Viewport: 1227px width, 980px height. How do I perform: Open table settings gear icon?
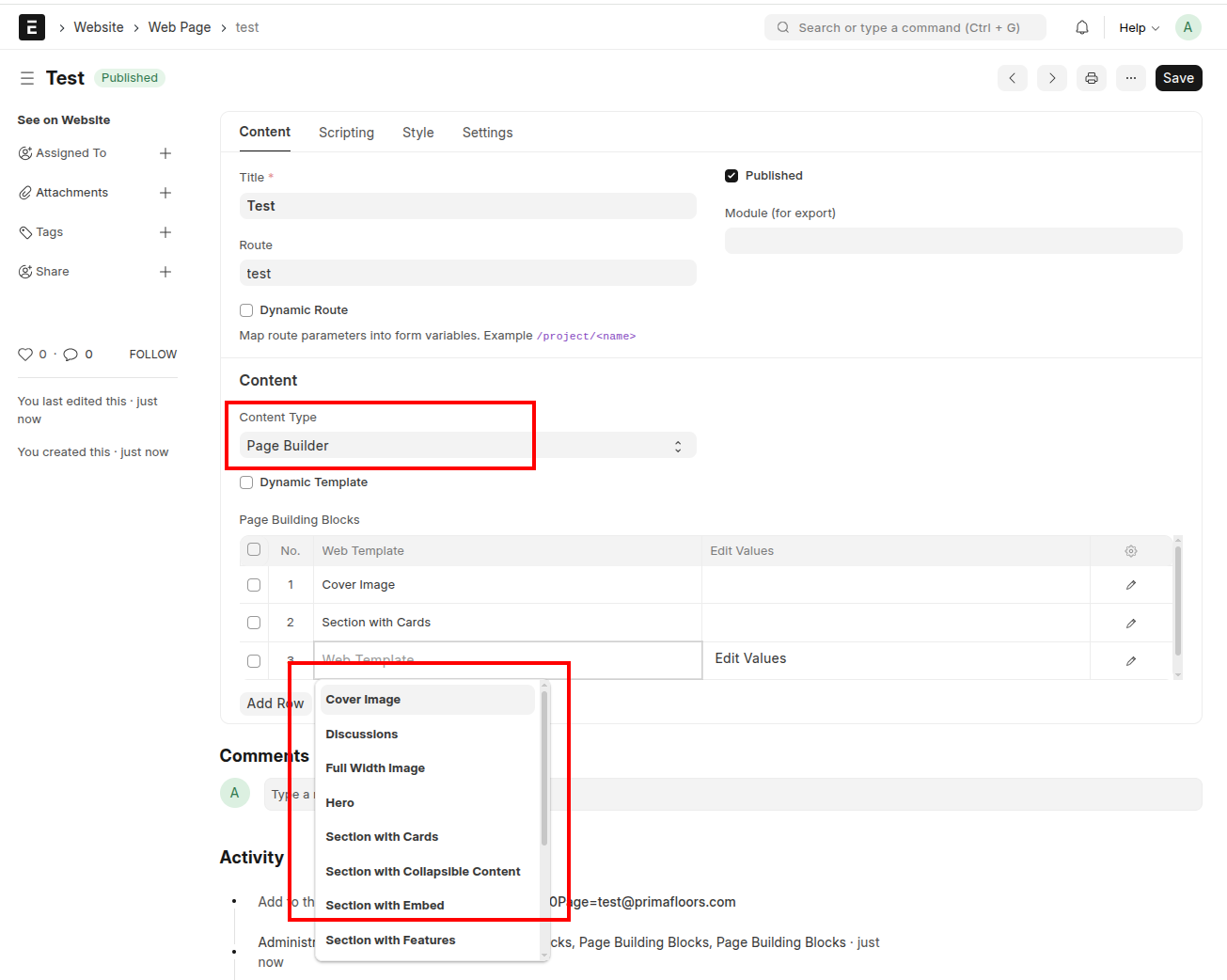(1131, 551)
